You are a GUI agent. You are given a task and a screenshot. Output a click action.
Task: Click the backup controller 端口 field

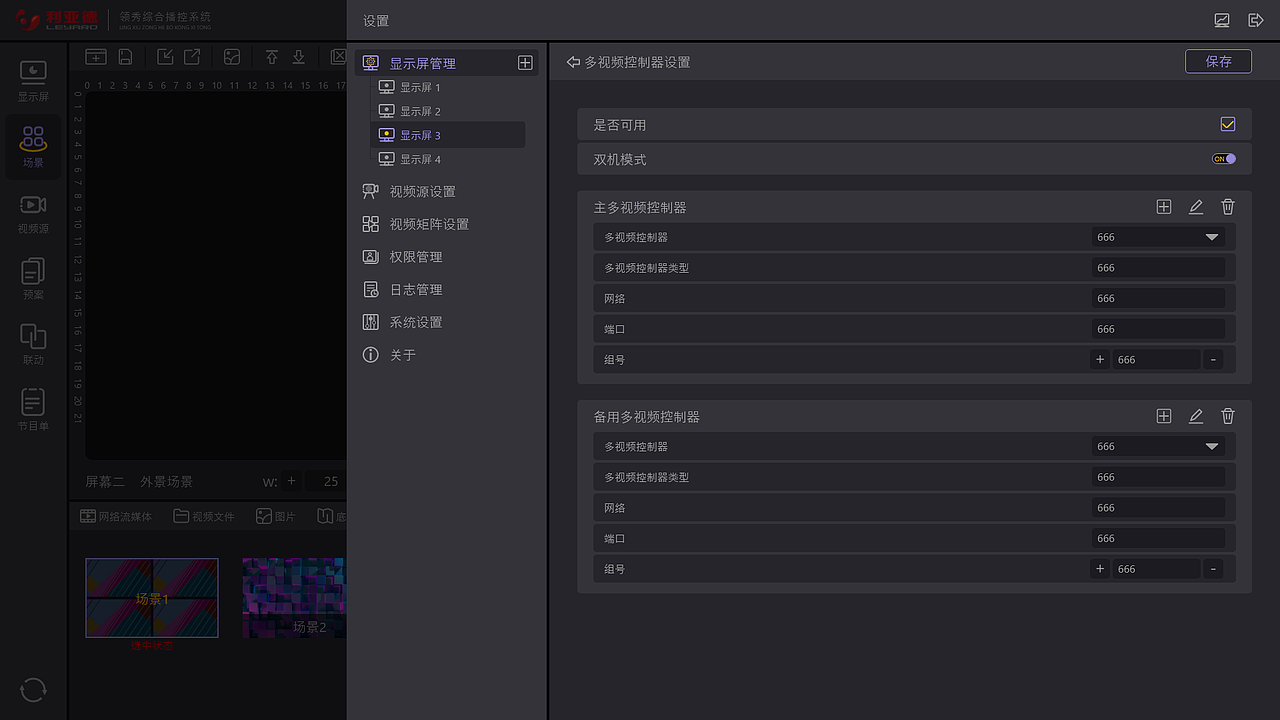[1158, 538]
